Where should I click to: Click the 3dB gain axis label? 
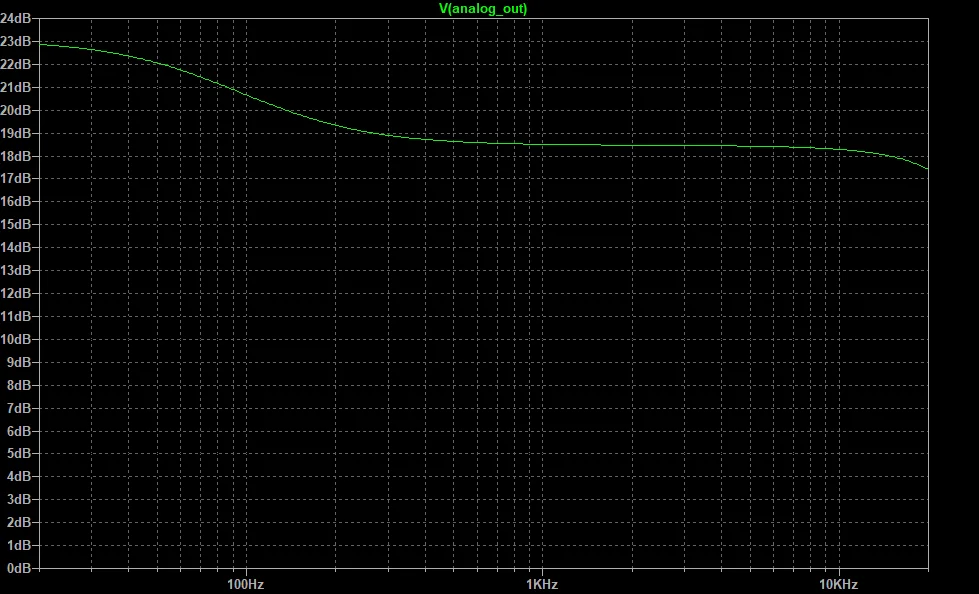click(x=19, y=500)
